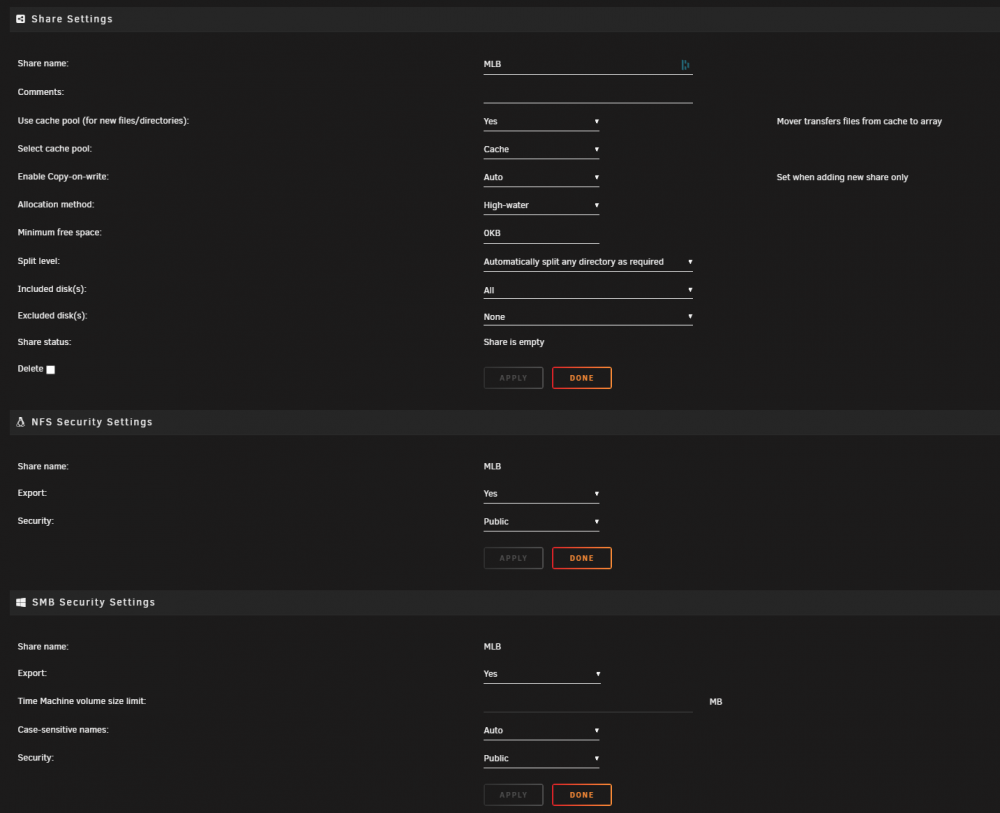Expand the Split level dropdown
1000x813 pixels.
pos(587,262)
